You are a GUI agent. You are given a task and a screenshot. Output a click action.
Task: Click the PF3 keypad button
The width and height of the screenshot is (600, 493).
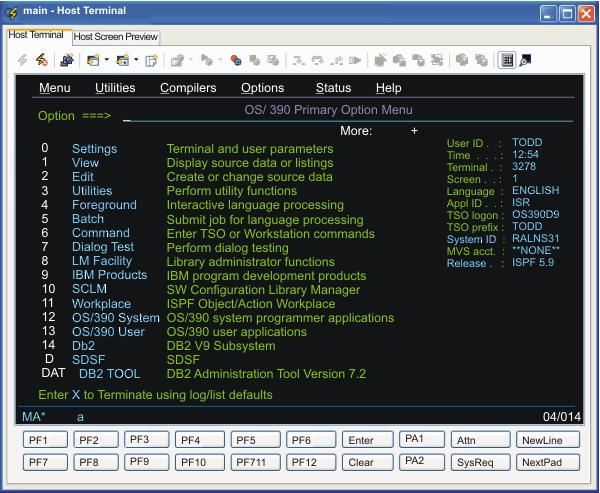coord(146,439)
